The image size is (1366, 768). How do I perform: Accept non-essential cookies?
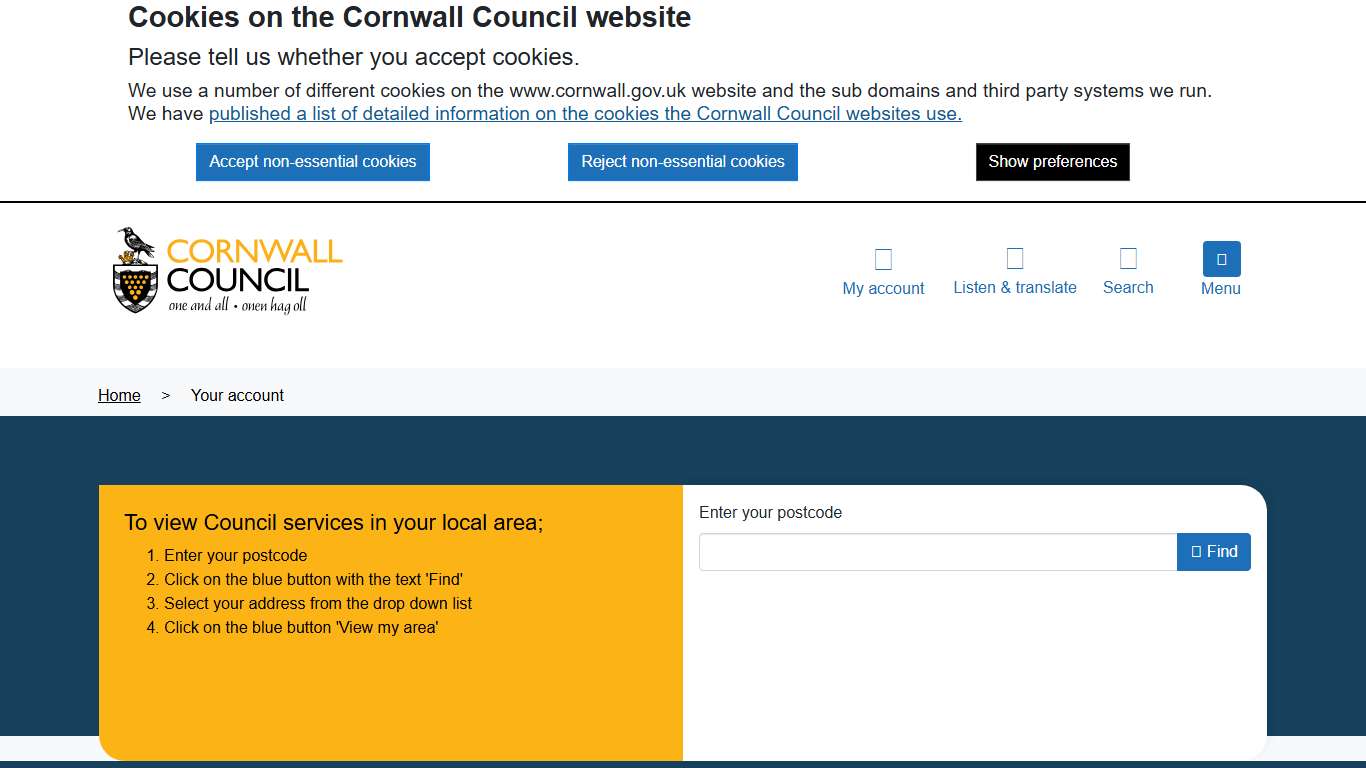312,161
